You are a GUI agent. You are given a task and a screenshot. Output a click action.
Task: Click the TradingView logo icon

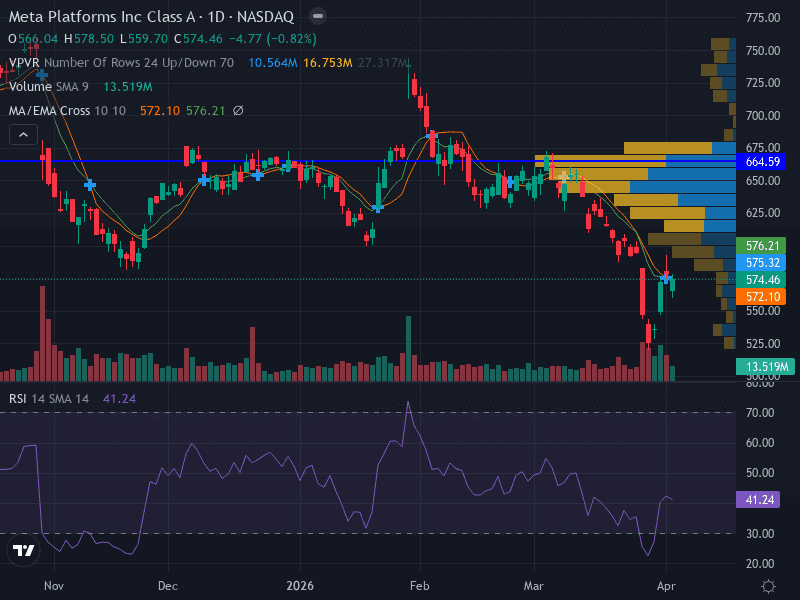pyautogui.click(x=23, y=550)
